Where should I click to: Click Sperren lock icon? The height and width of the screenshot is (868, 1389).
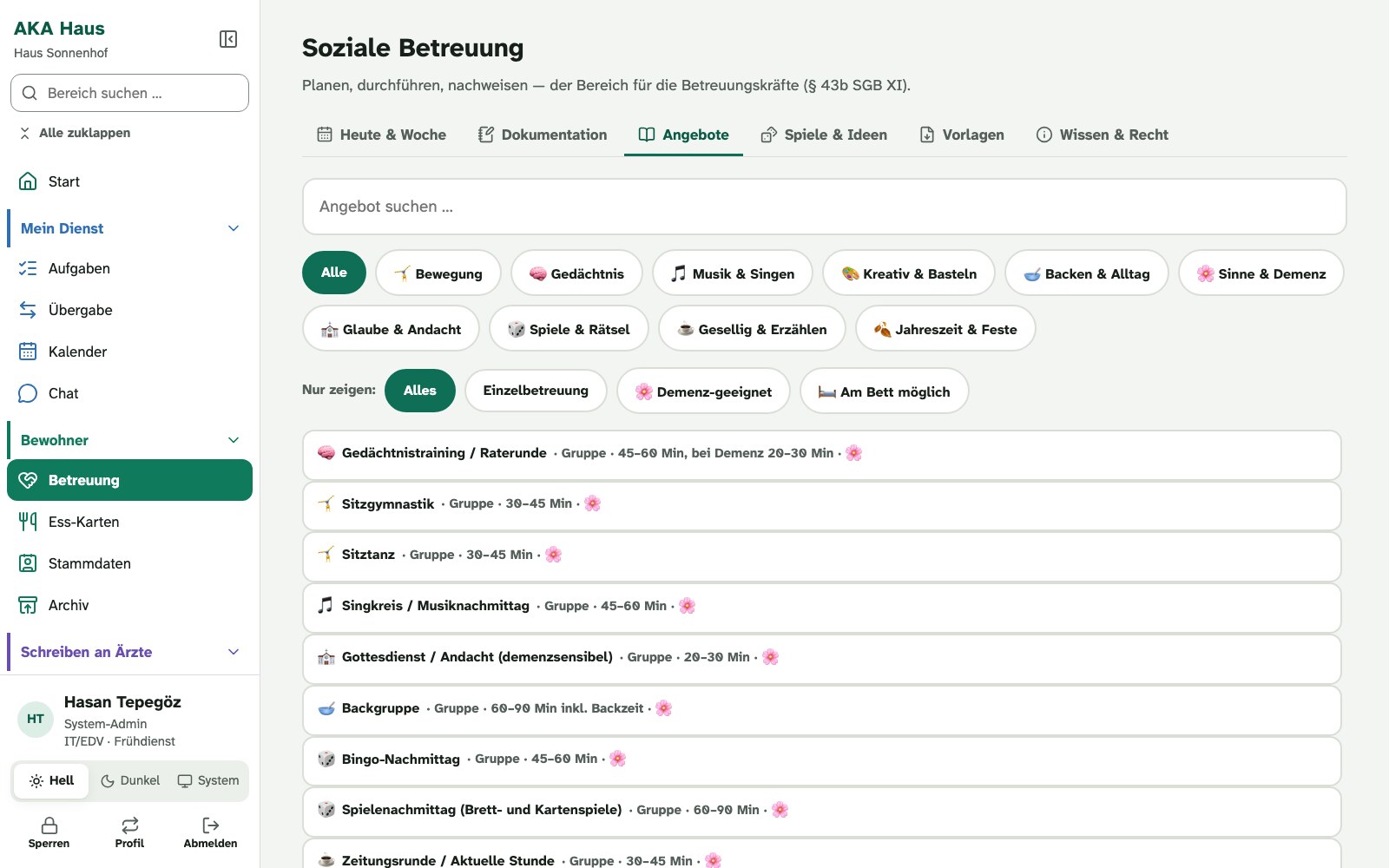pos(49,825)
